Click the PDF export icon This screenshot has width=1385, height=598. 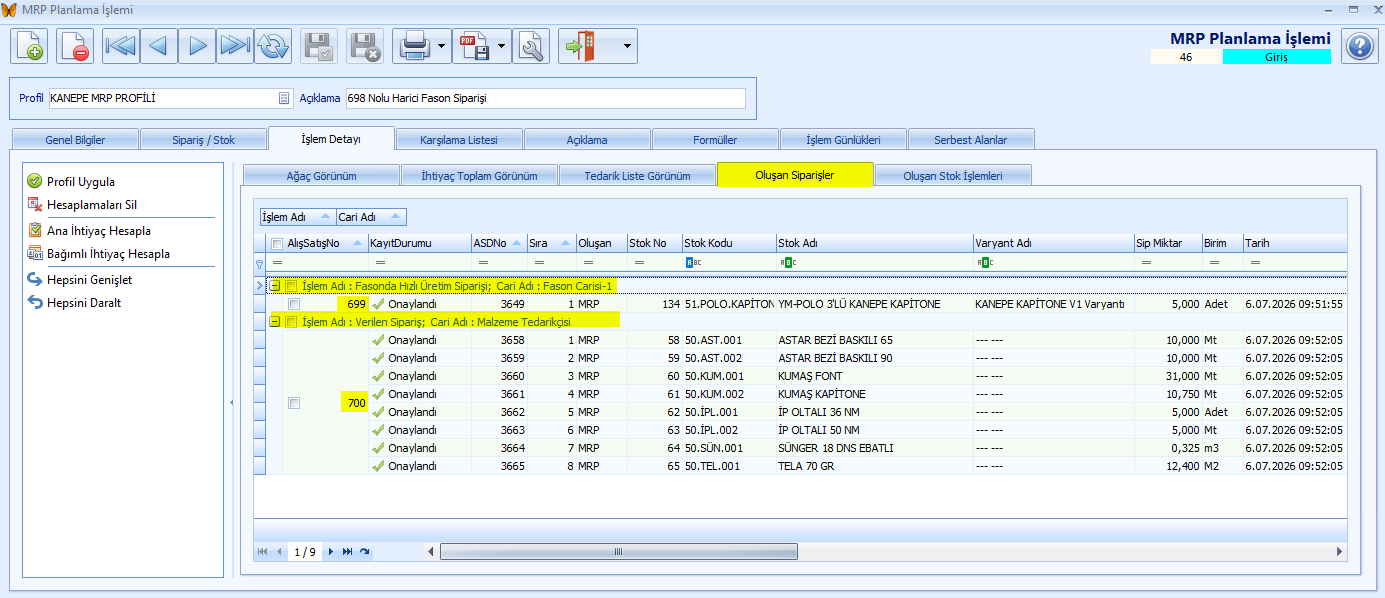[473, 46]
